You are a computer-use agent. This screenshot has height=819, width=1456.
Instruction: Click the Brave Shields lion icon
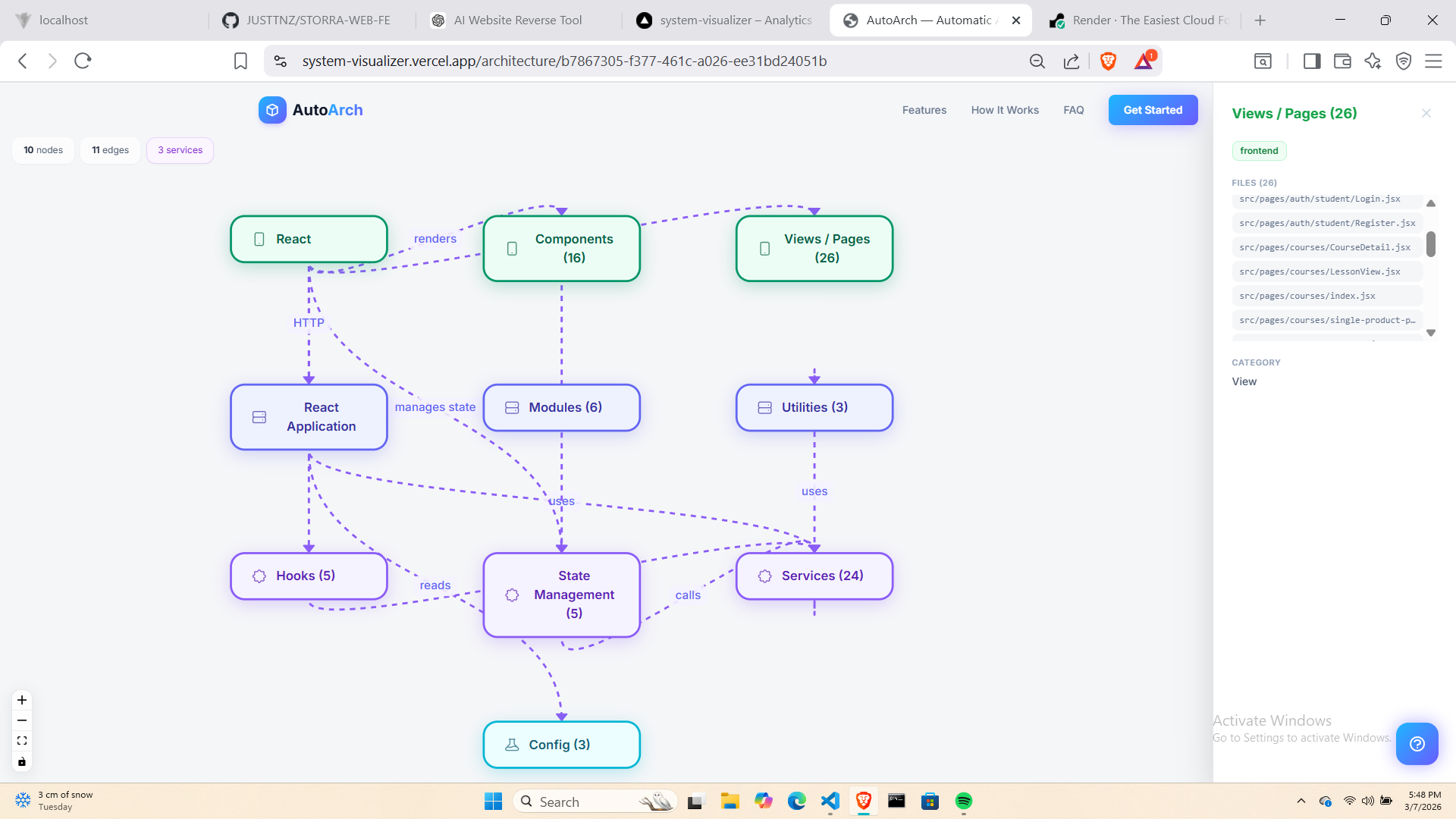click(1108, 61)
